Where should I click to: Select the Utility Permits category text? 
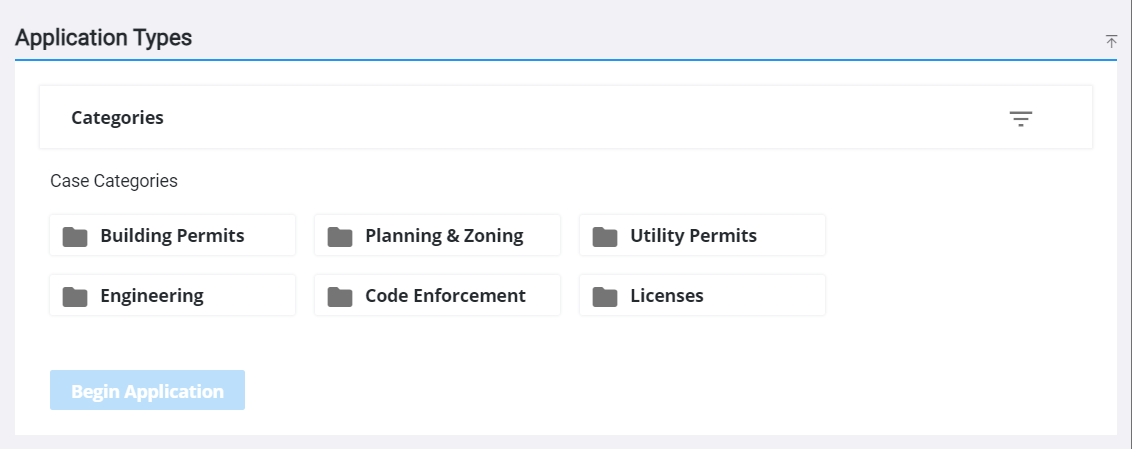click(x=693, y=235)
